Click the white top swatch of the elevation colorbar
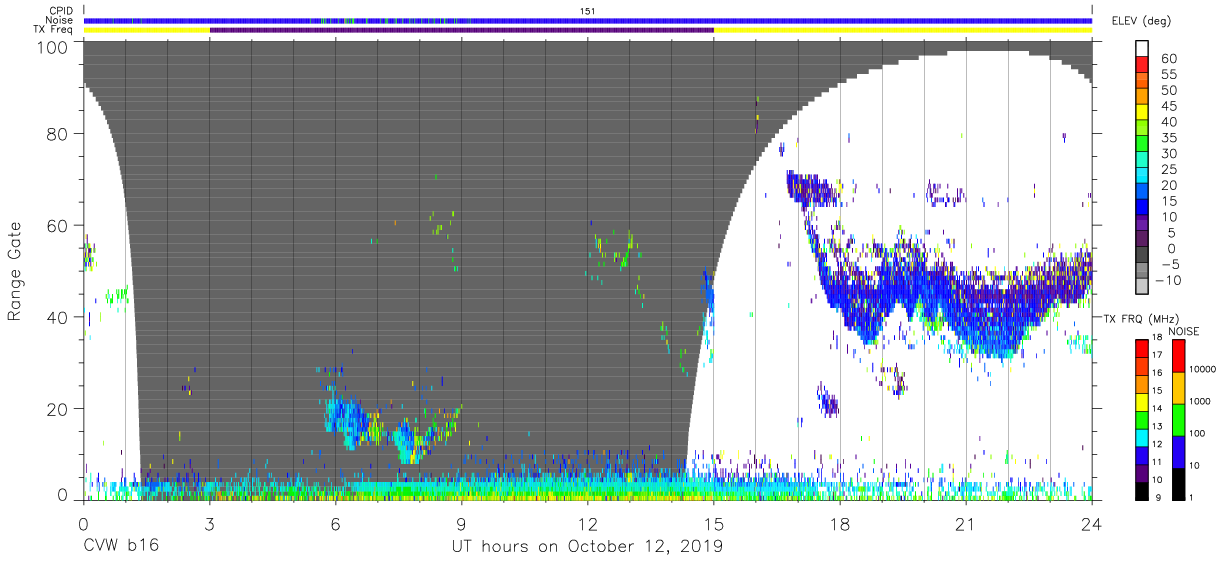 [x=1142, y=49]
